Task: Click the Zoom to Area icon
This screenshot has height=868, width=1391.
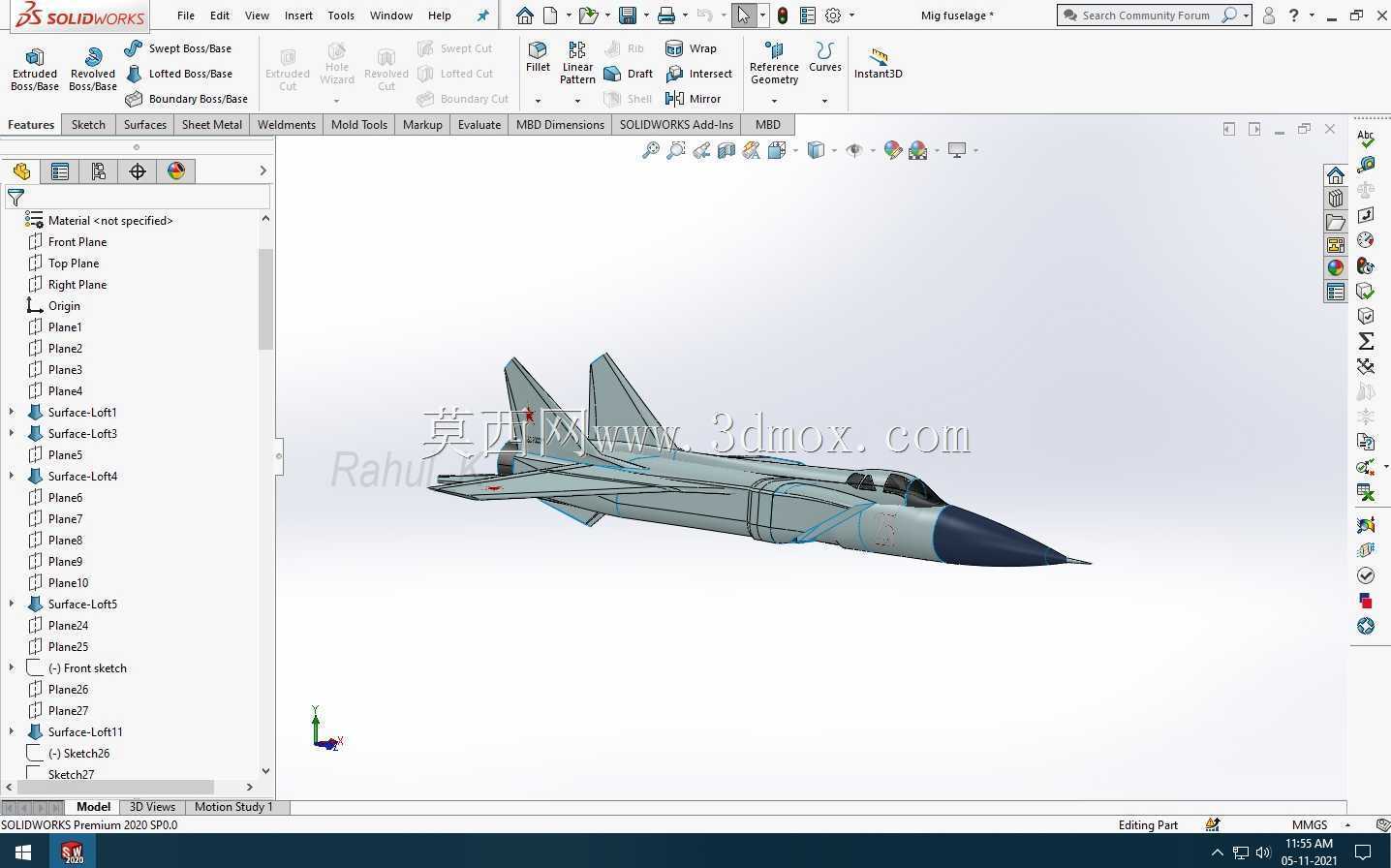Action: click(x=676, y=150)
